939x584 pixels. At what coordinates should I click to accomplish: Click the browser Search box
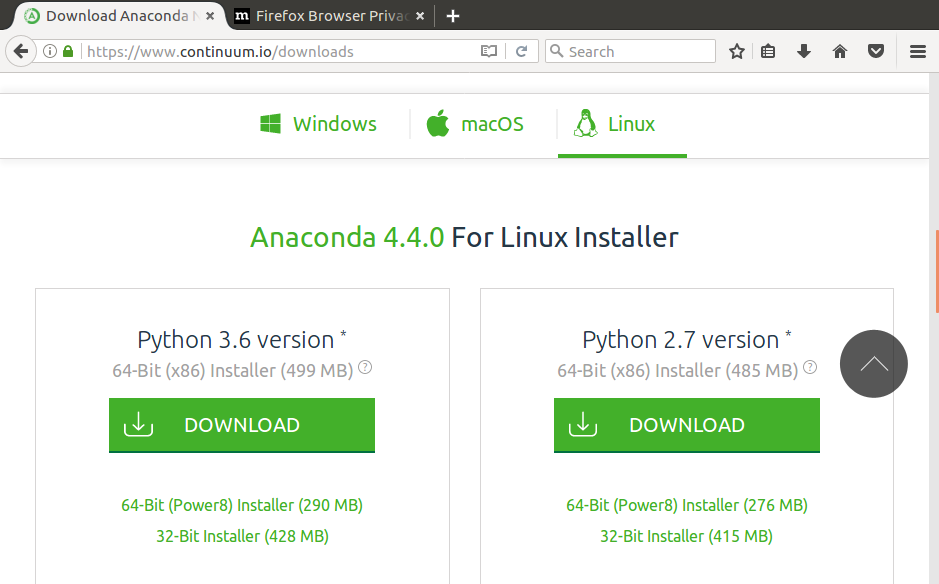[630, 52]
